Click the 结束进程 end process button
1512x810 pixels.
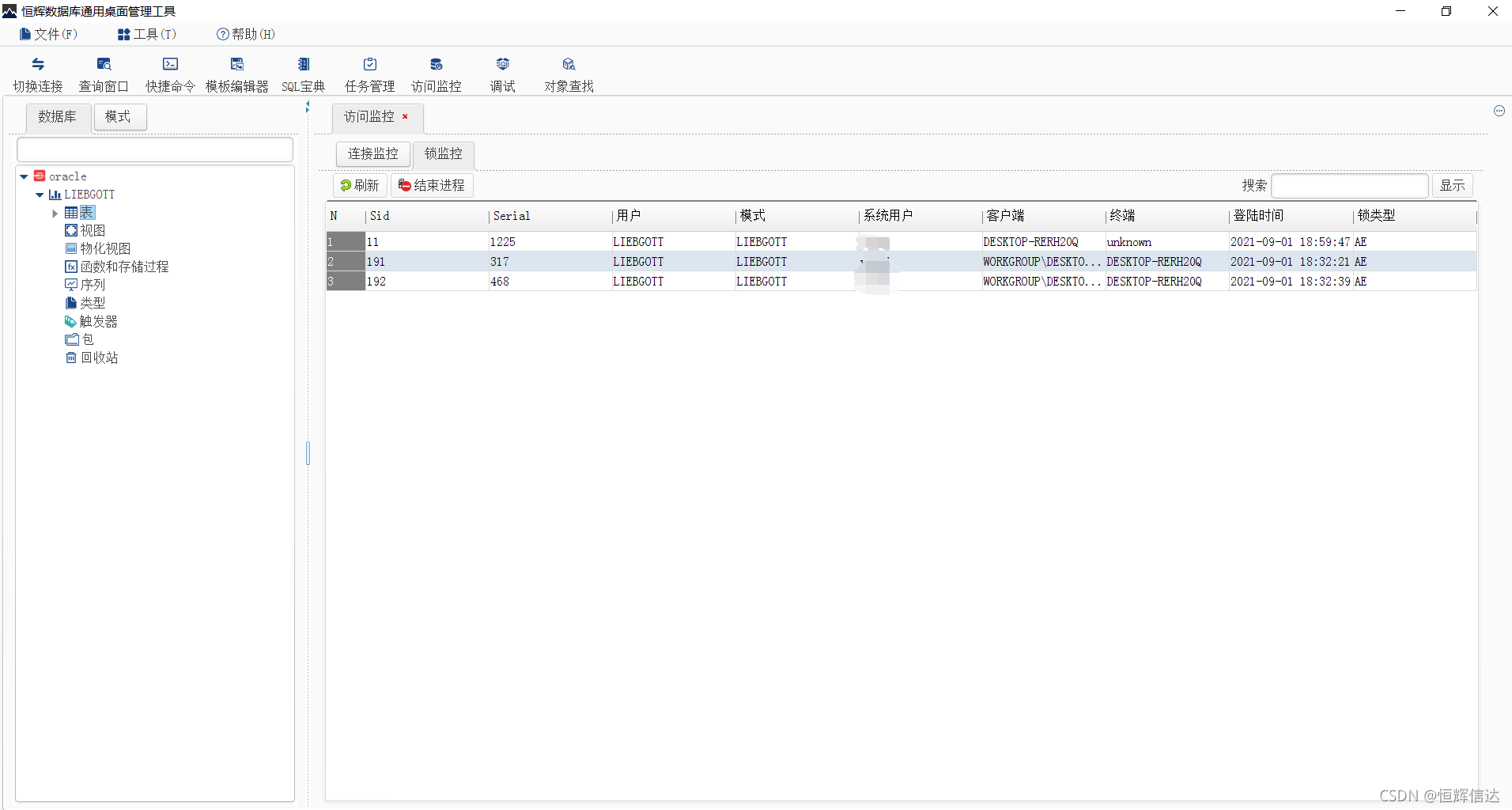(x=432, y=185)
